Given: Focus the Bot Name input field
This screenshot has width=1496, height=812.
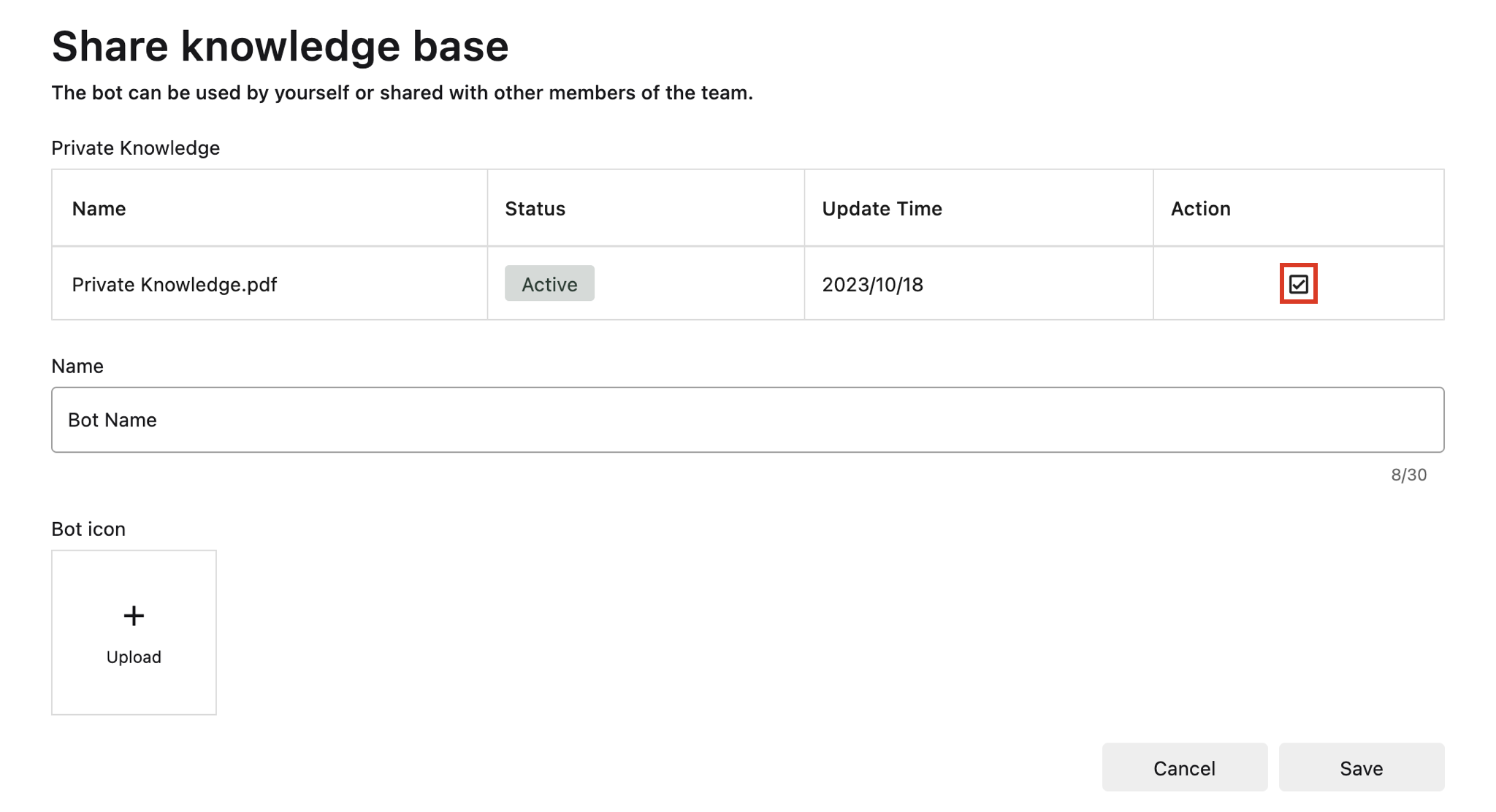Looking at the screenshot, I should [747, 420].
